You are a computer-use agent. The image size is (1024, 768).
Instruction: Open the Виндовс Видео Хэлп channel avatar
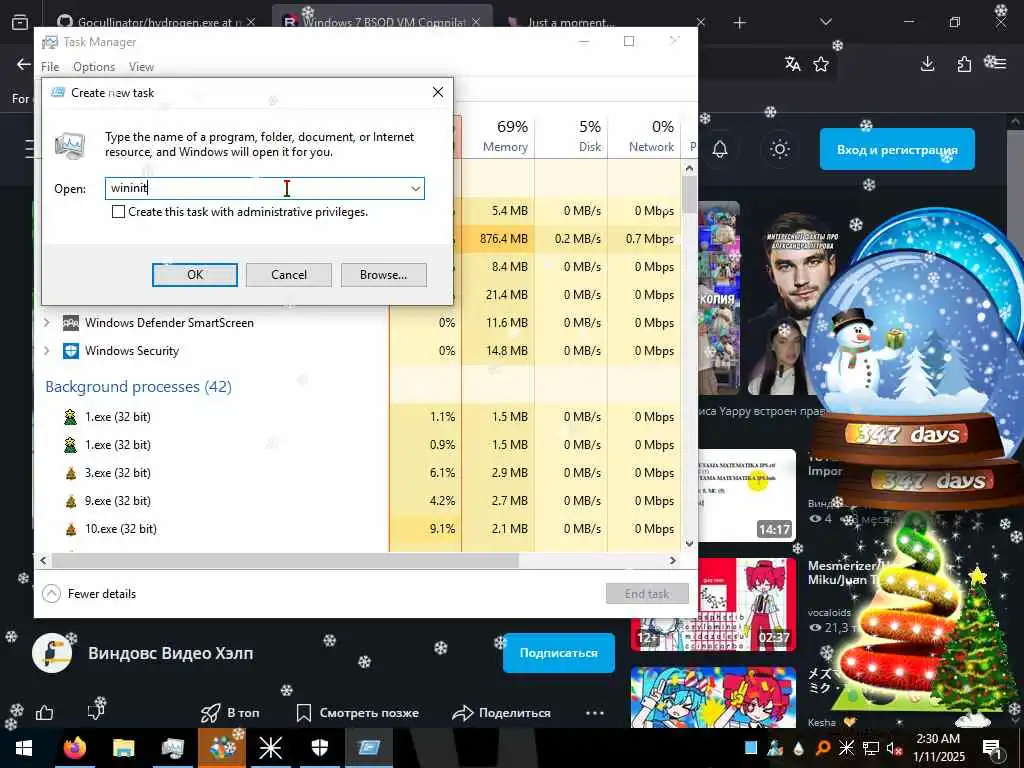click(52, 653)
